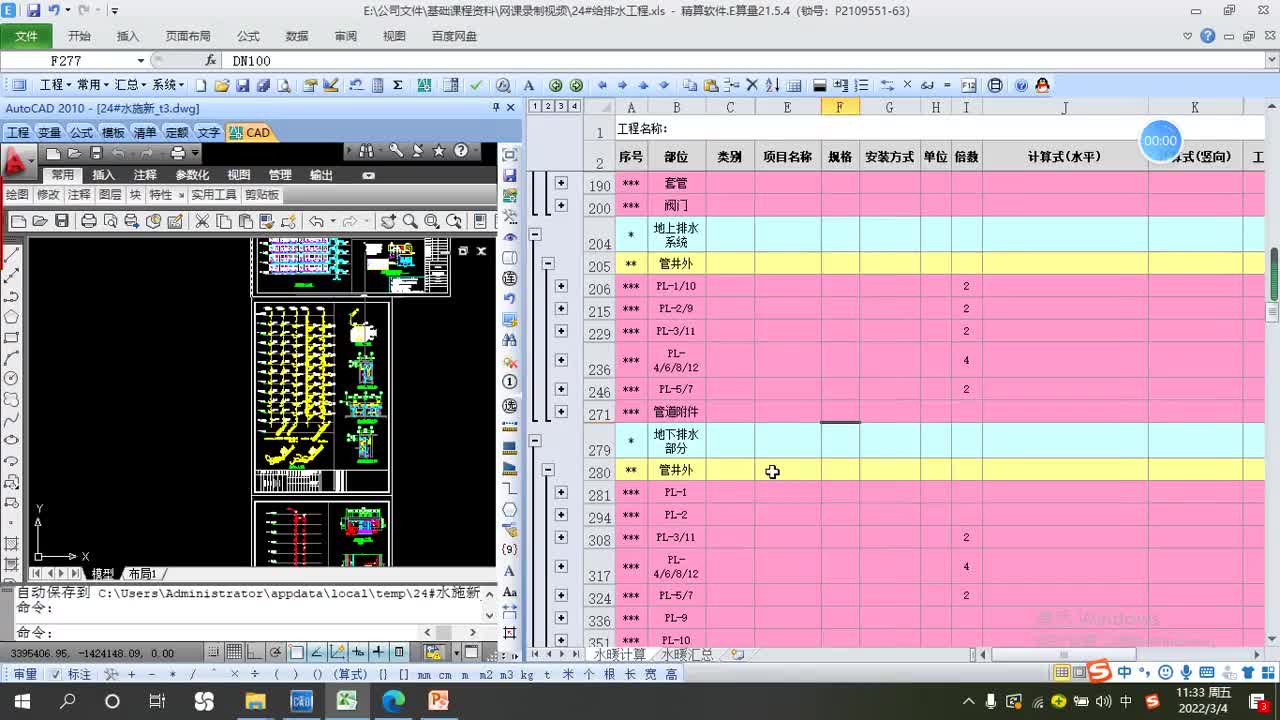Image resolution: width=1280 pixels, height=720 pixels.
Task: Click the blue right arrow toolbar icon
Action: tap(622, 85)
